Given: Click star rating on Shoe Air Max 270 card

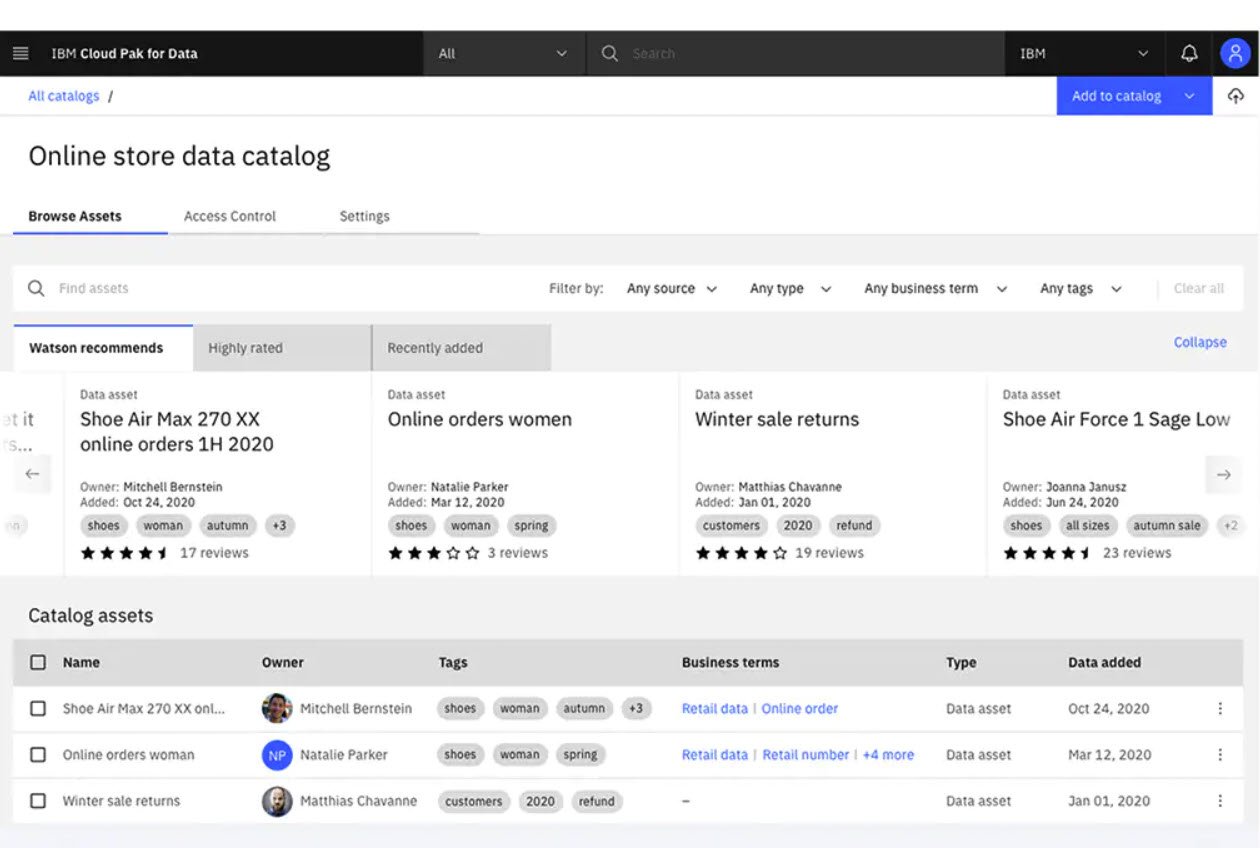Looking at the screenshot, I should (126, 553).
